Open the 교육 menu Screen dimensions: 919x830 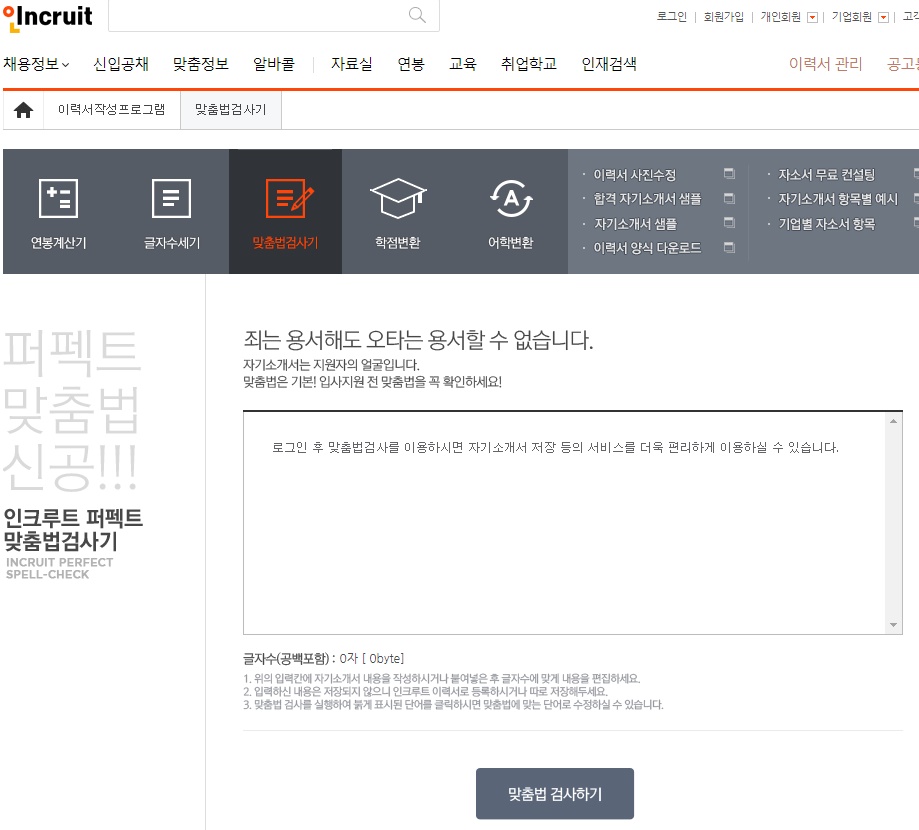click(463, 64)
